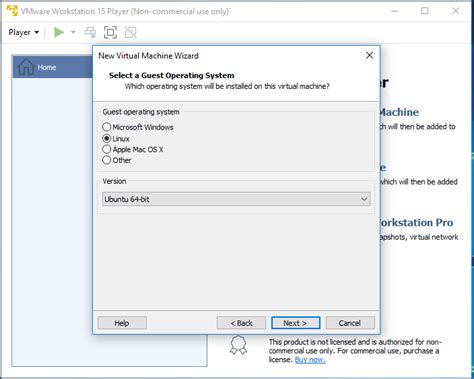The width and height of the screenshot is (474, 379).
Task: Open the power options arrow beside play
Action: click(x=73, y=32)
